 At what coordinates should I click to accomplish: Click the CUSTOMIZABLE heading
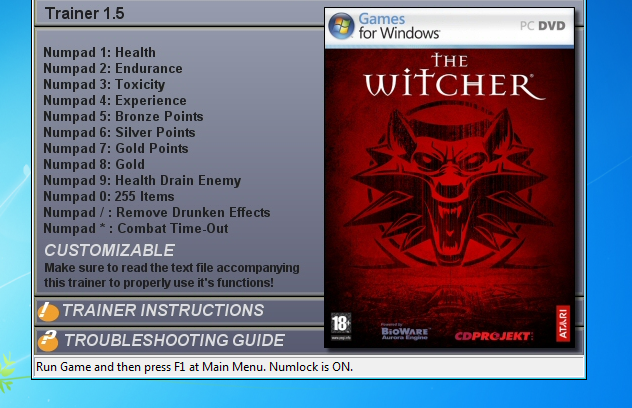point(109,250)
